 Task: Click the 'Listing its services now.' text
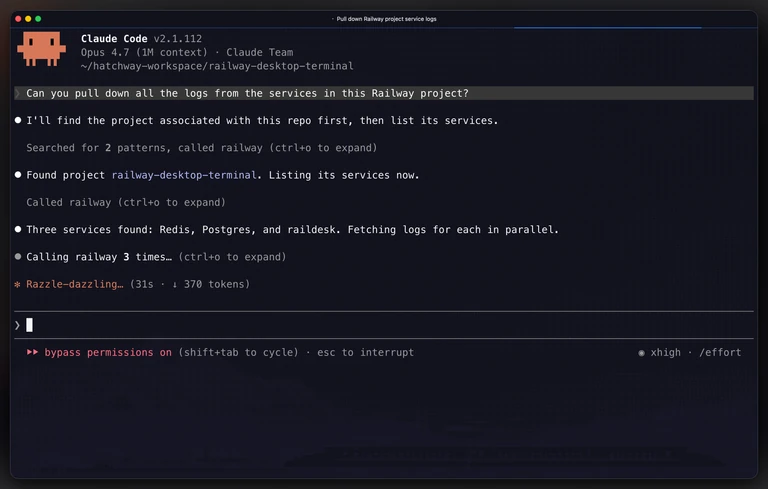[x=344, y=175]
